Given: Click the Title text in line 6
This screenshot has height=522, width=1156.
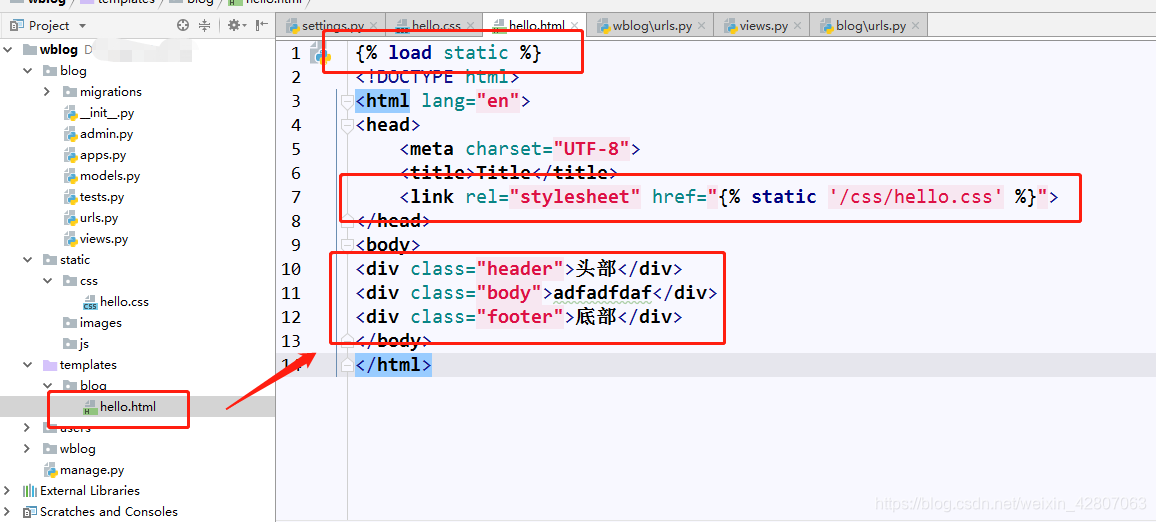Looking at the screenshot, I should (x=504, y=173).
